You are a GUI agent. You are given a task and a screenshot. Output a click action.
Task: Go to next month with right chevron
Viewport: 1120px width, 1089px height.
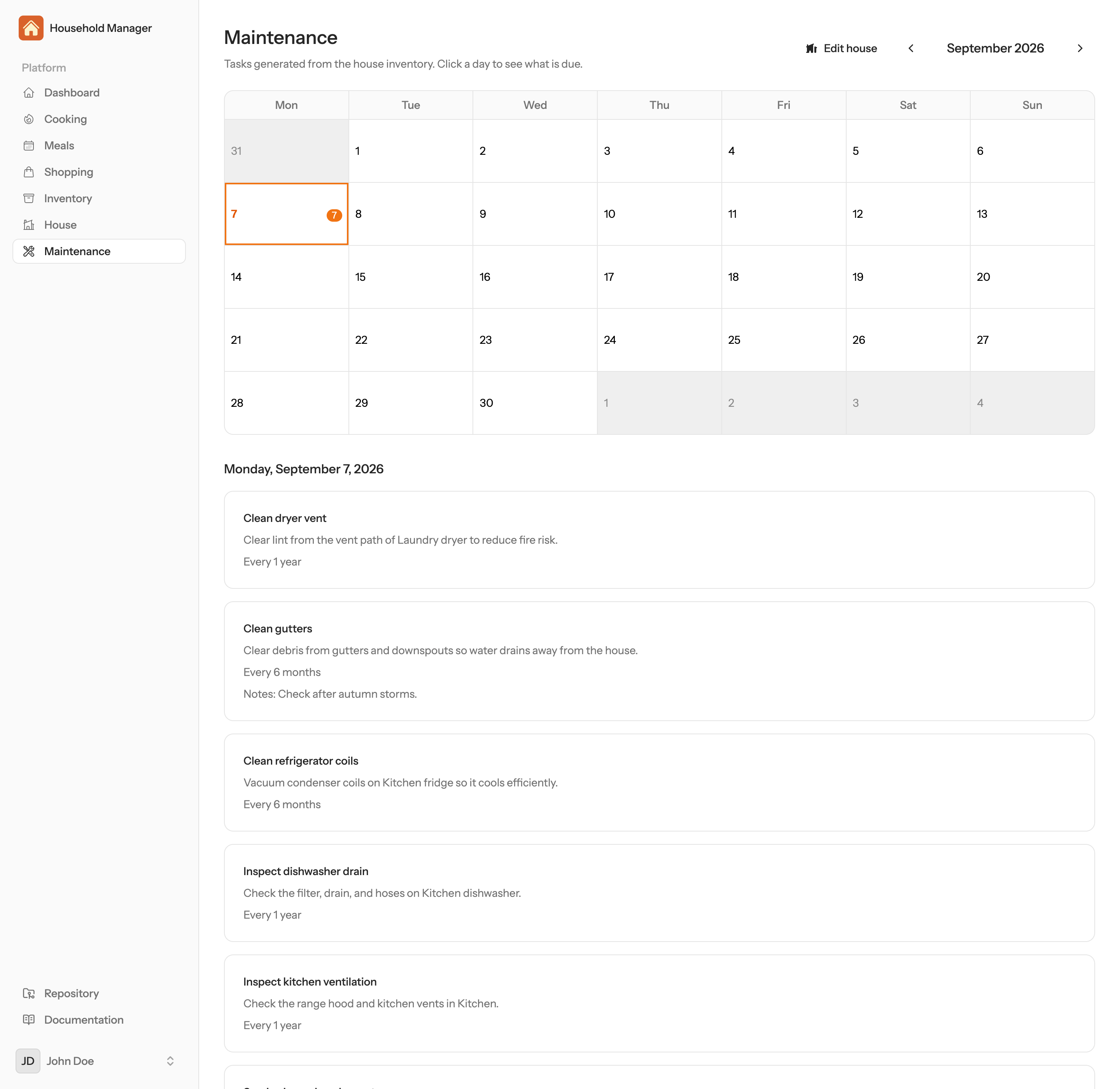pos(1080,48)
